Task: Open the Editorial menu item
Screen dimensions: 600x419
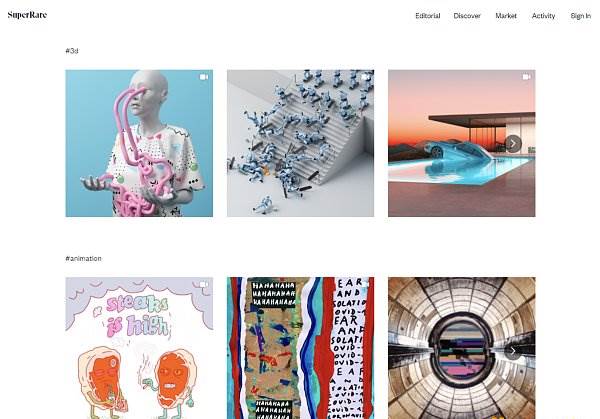Action: (x=428, y=16)
